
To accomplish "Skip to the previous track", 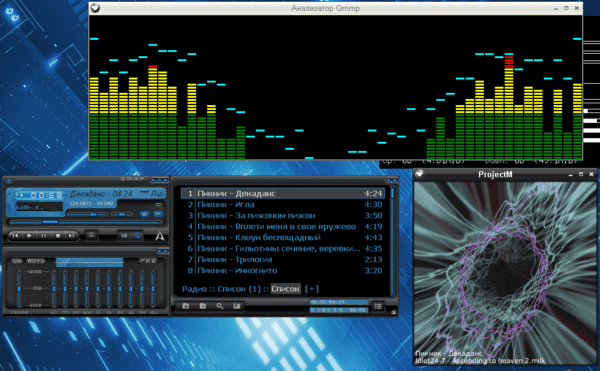I will tap(15, 236).
